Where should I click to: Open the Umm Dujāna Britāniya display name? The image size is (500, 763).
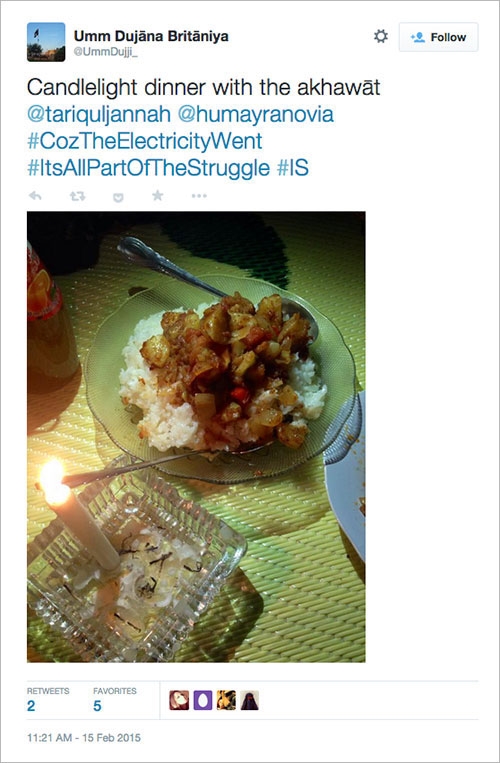(151, 36)
